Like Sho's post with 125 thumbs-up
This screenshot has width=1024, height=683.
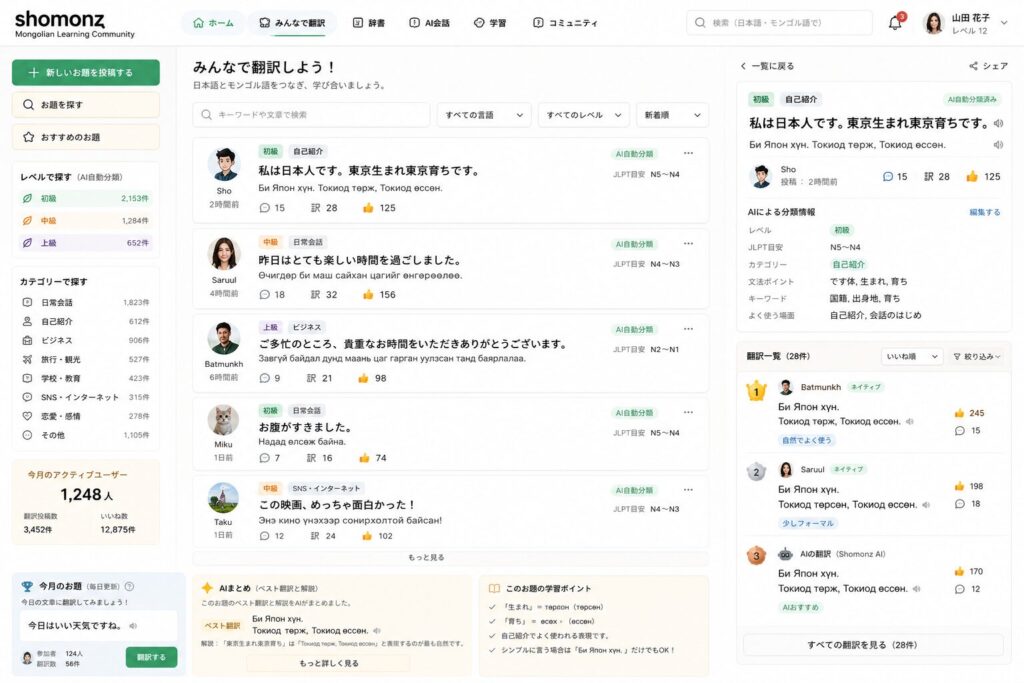(x=379, y=208)
